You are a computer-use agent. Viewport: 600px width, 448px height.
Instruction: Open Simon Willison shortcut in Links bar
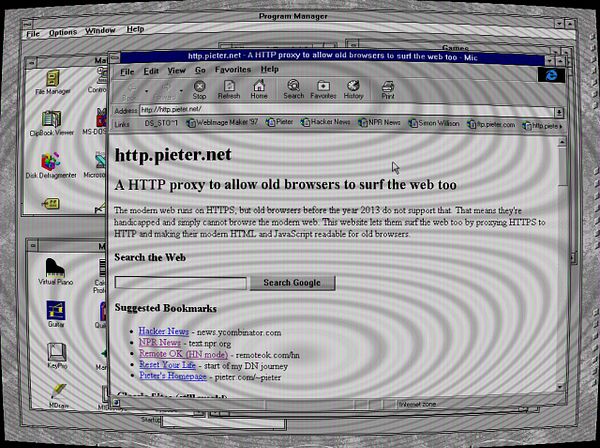(434, 123)
